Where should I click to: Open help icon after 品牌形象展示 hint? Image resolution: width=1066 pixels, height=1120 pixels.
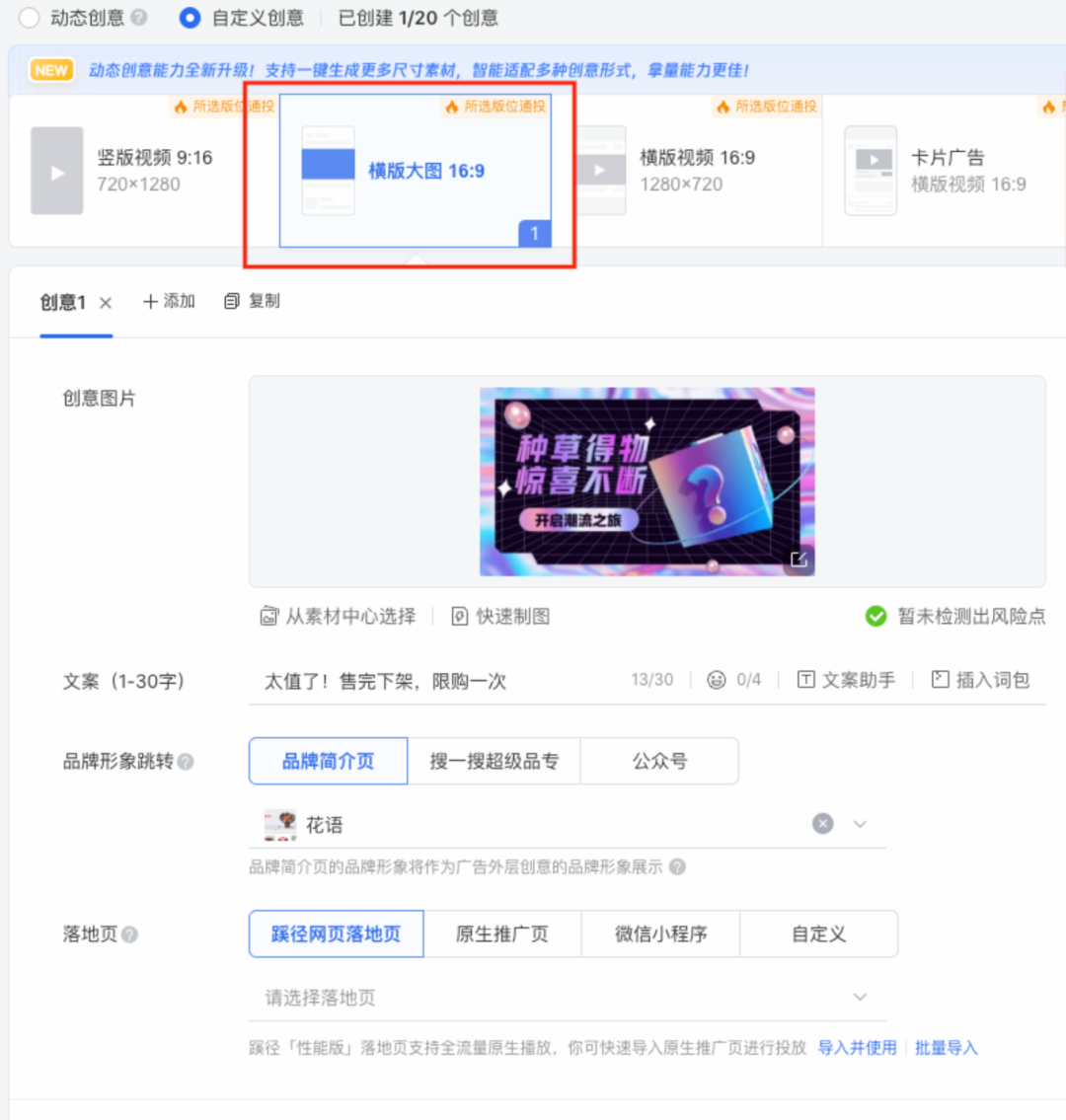(677, 866)
